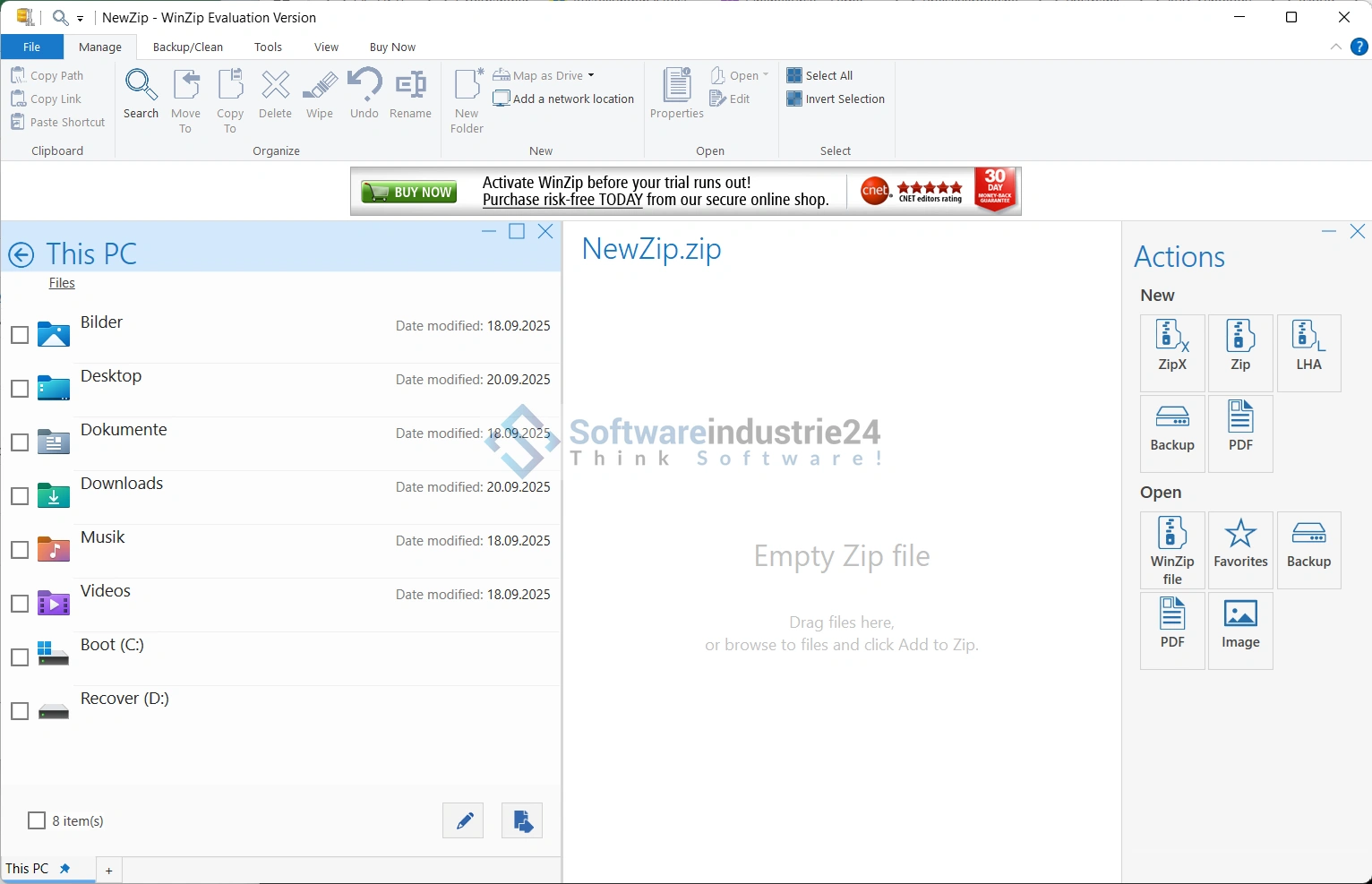
Task: Collapse the ribbon with the chevron
Action: tap(1336, 47)
